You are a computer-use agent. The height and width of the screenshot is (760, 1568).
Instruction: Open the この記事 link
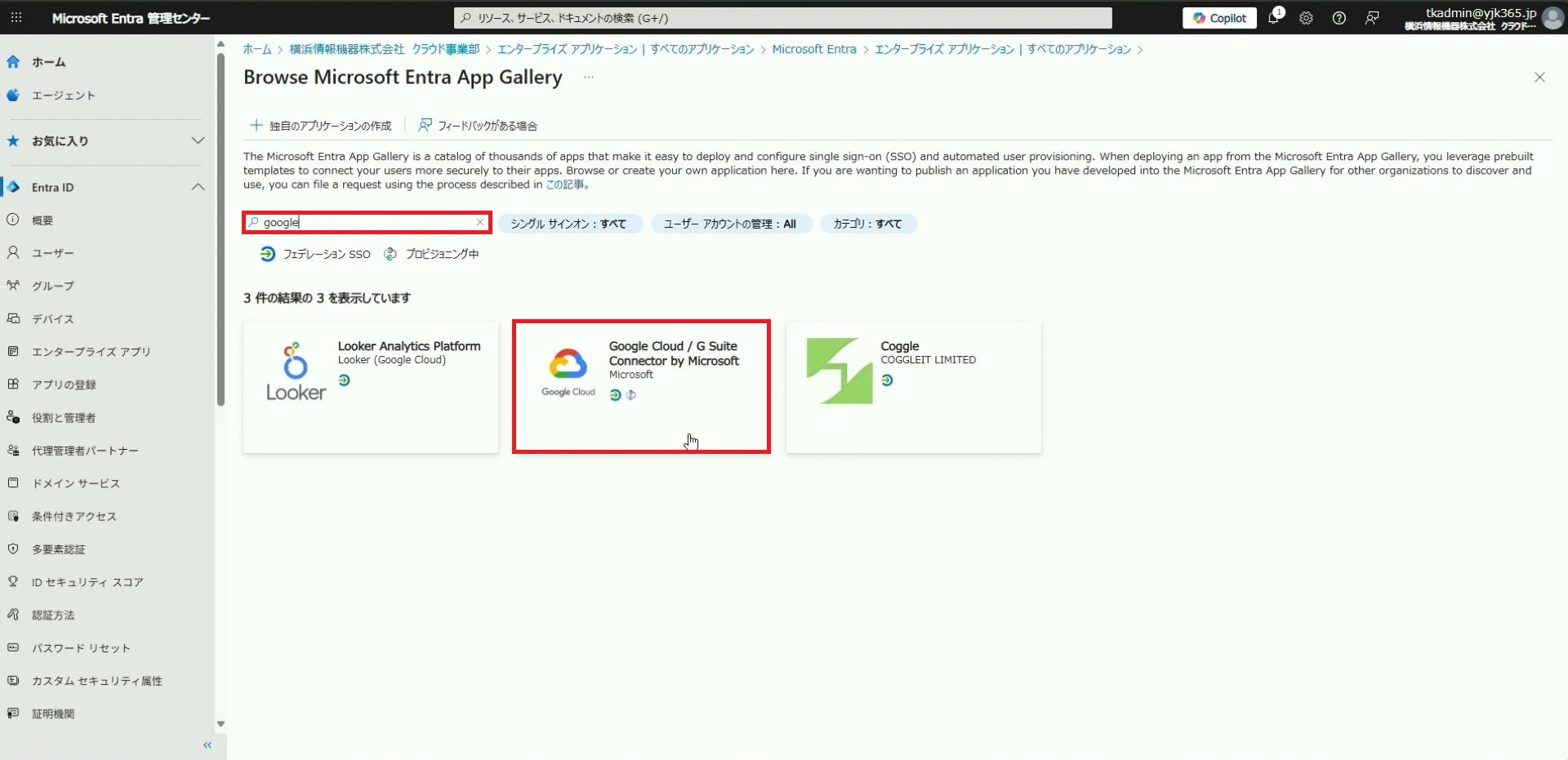(566, 184)
